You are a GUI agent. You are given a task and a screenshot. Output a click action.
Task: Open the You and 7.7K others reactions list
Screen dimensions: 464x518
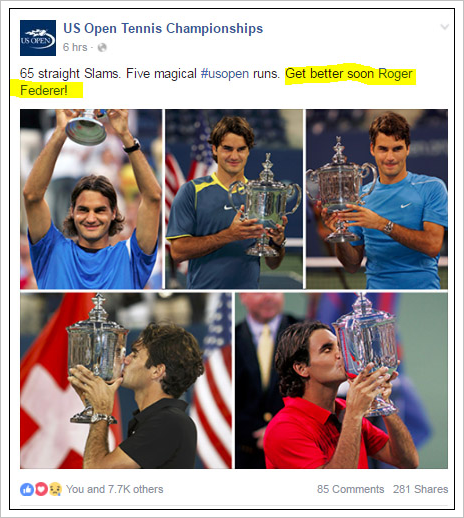coord(115,489)
